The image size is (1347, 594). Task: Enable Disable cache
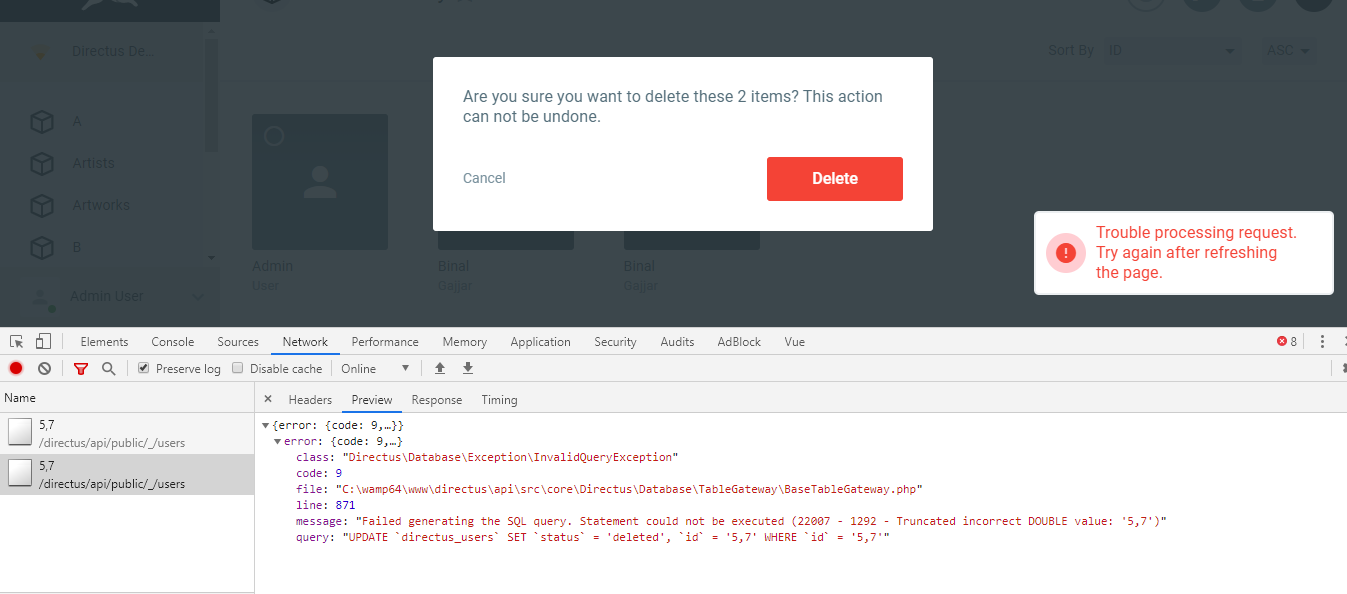pyautogui.click(x=237, y=368)
